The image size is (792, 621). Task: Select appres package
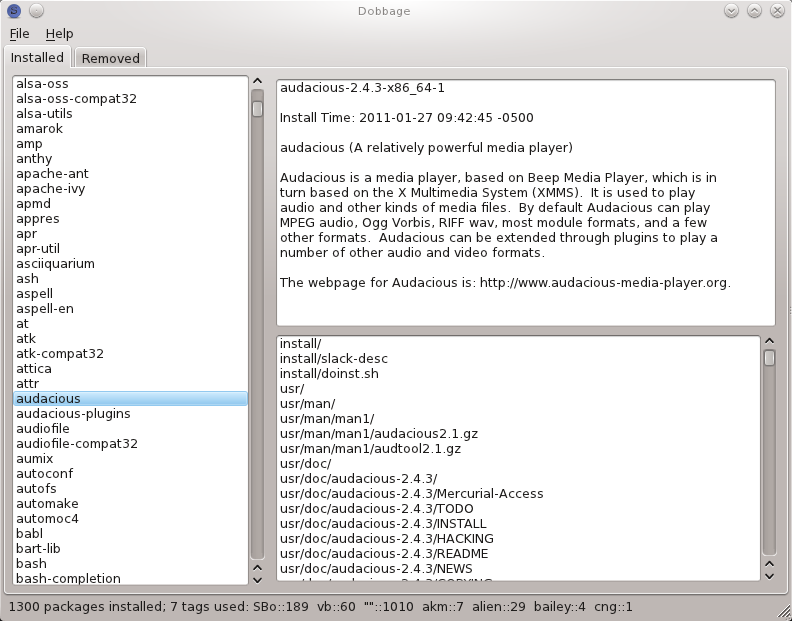click(130, 218)
